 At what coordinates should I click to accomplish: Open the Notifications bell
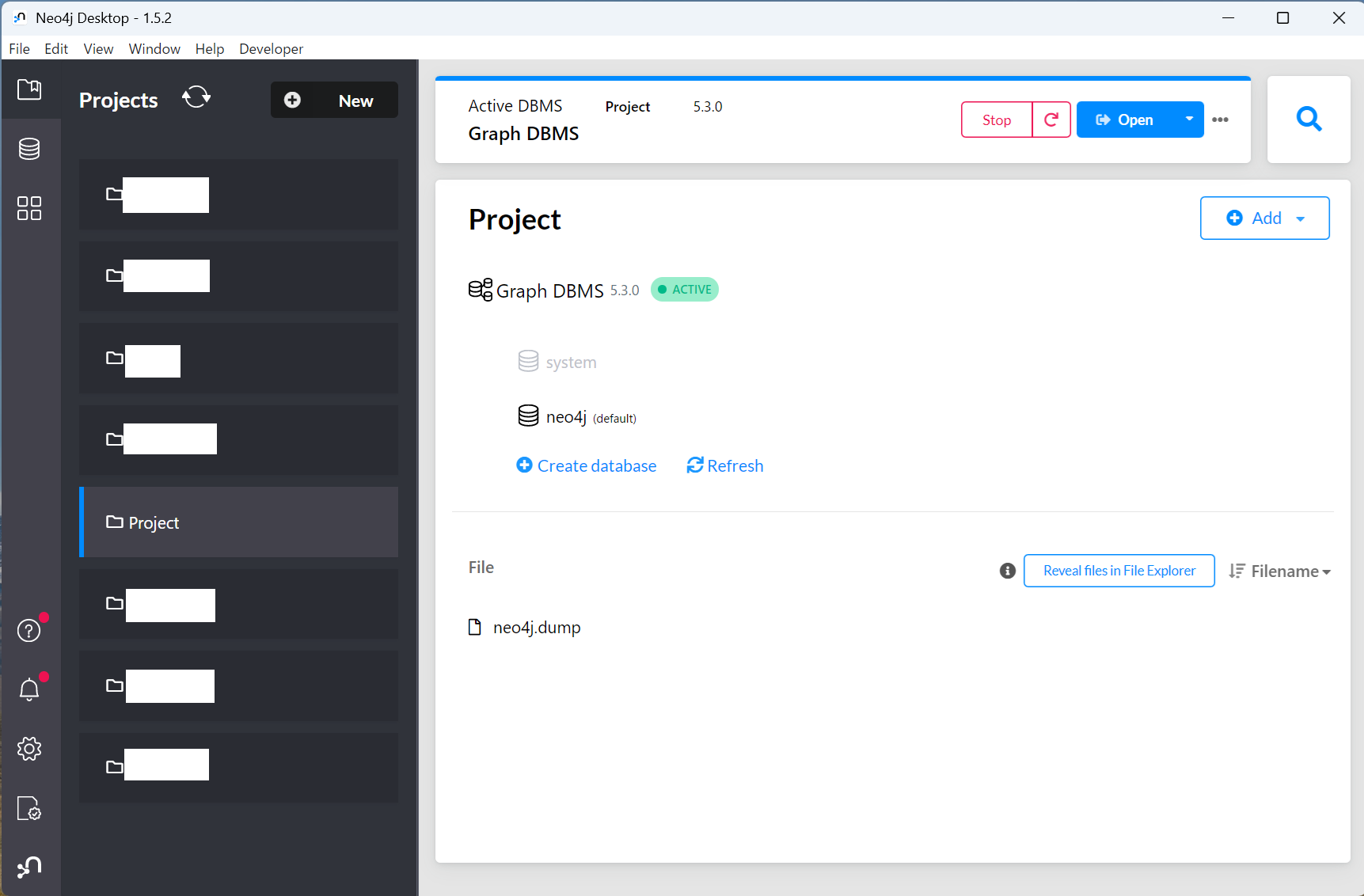29,689
